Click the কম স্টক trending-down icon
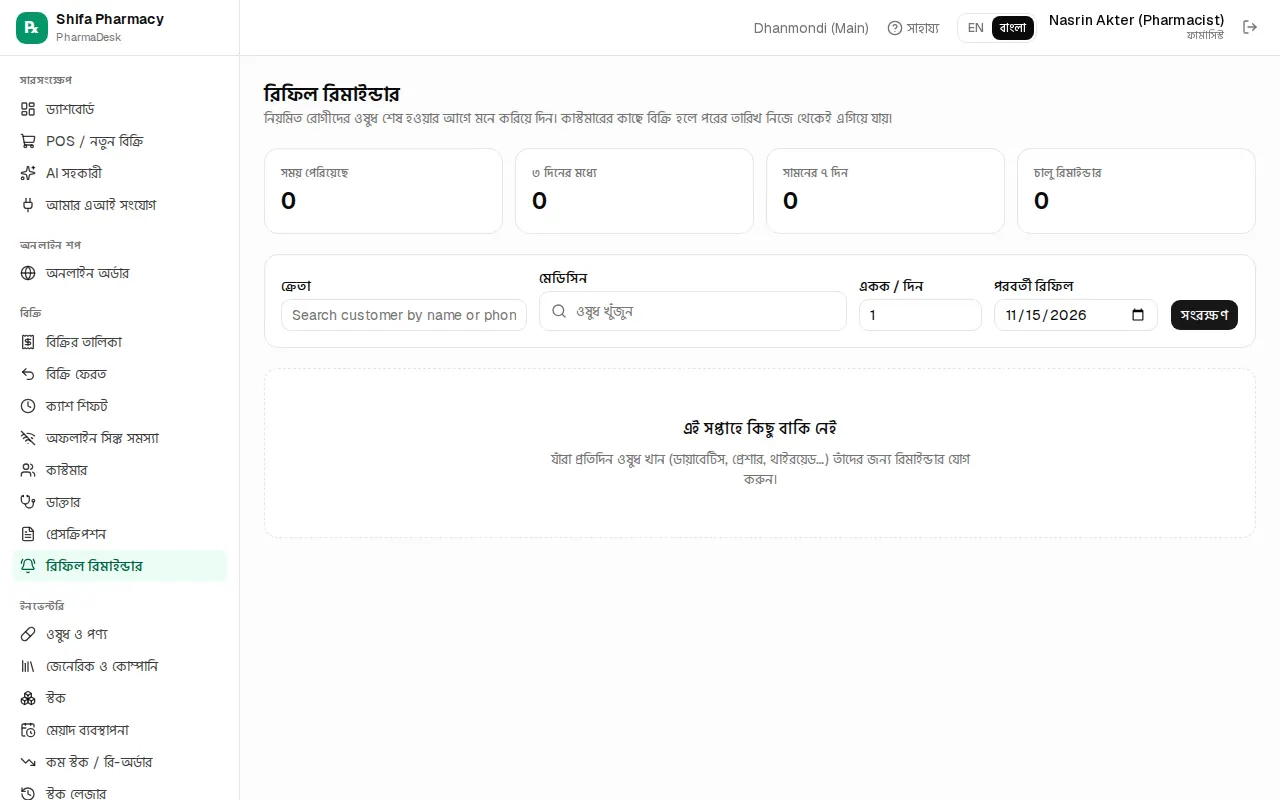1280x800 pixels. point(28,762)
